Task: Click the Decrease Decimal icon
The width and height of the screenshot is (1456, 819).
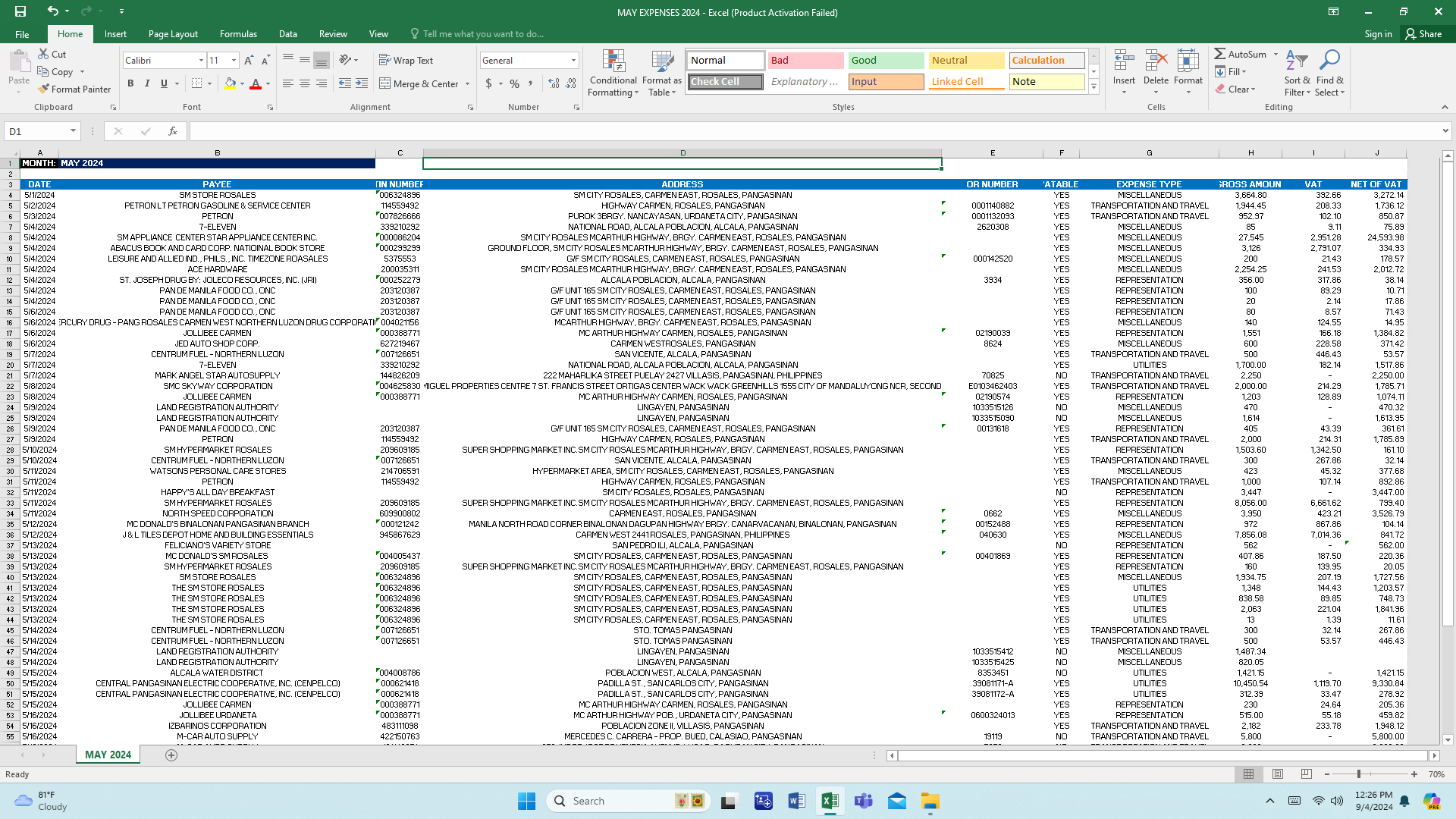Action: point(571,83)
